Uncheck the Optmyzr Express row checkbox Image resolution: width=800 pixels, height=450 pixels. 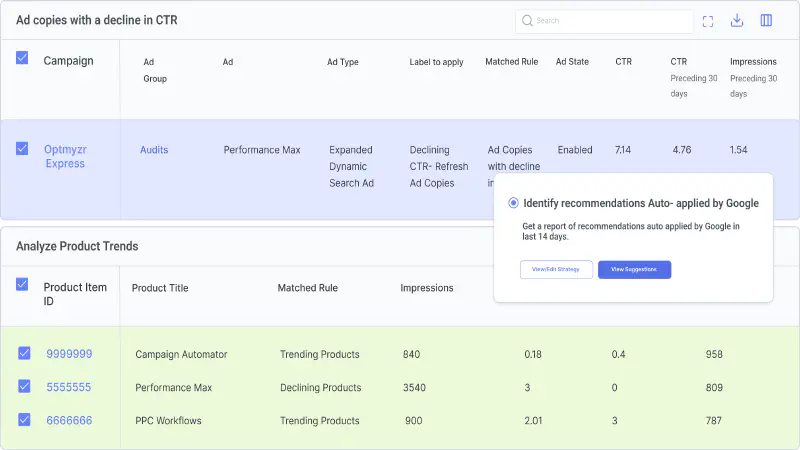tap(22, 148)
